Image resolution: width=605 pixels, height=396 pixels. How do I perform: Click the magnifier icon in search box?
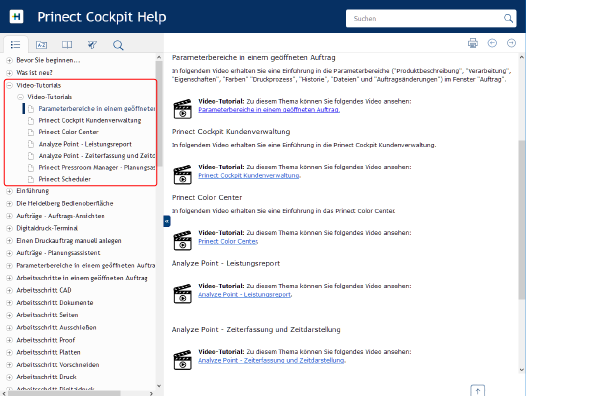coord(508,18)
